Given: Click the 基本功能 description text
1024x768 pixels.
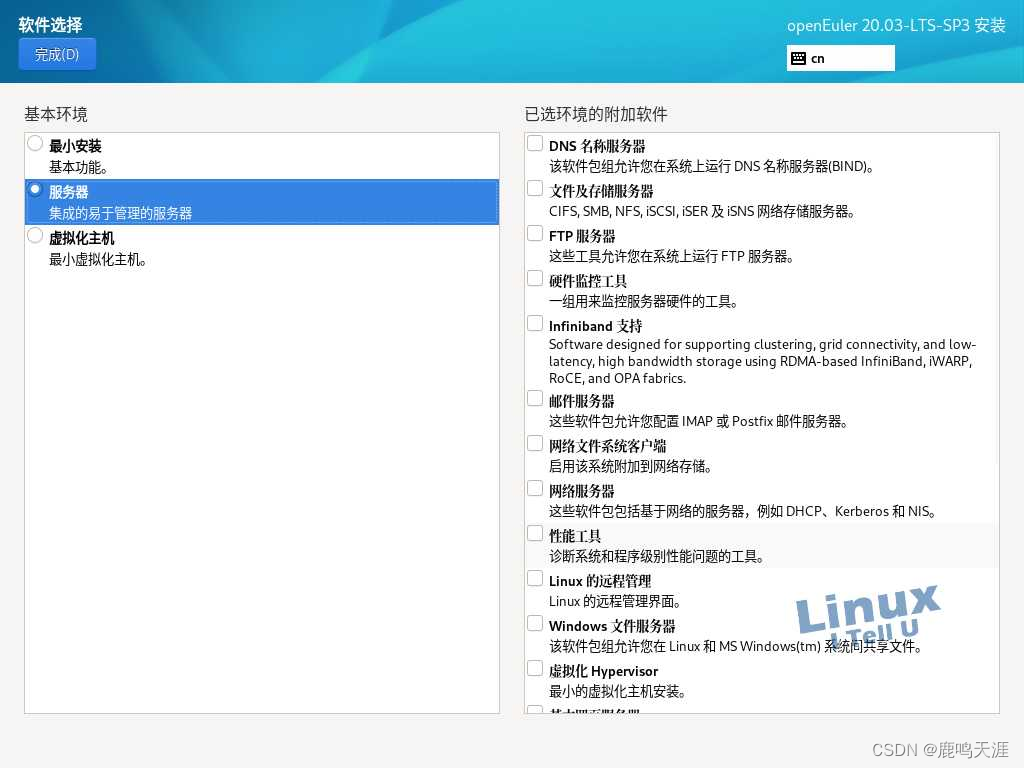Looking at the screenshot, I should tap(78, 167).
